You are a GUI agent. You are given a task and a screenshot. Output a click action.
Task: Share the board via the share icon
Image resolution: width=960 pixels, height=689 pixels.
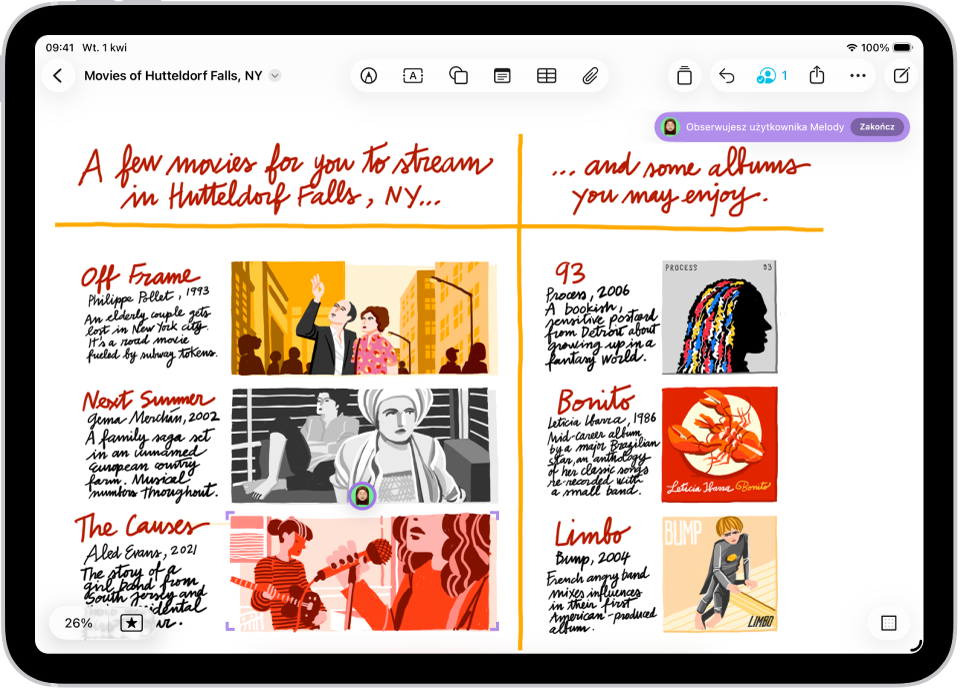point(817,75)
